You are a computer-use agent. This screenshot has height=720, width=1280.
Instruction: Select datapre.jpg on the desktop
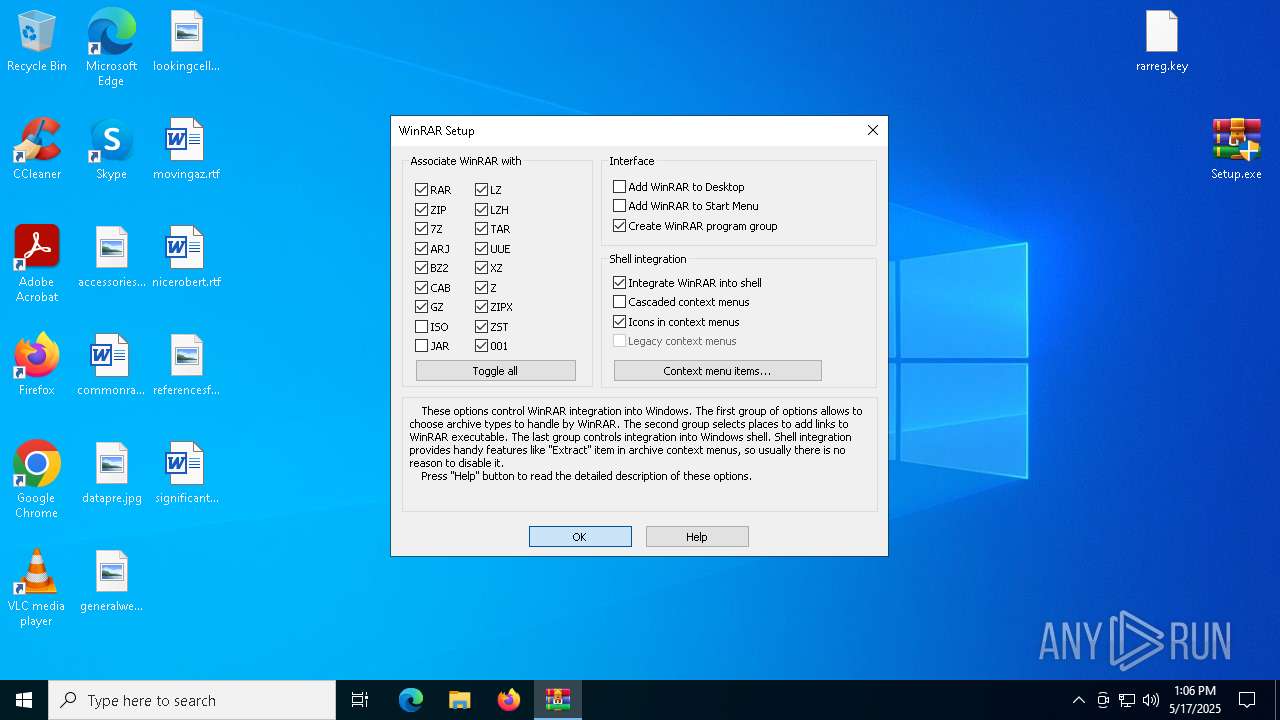click(111, 474)
